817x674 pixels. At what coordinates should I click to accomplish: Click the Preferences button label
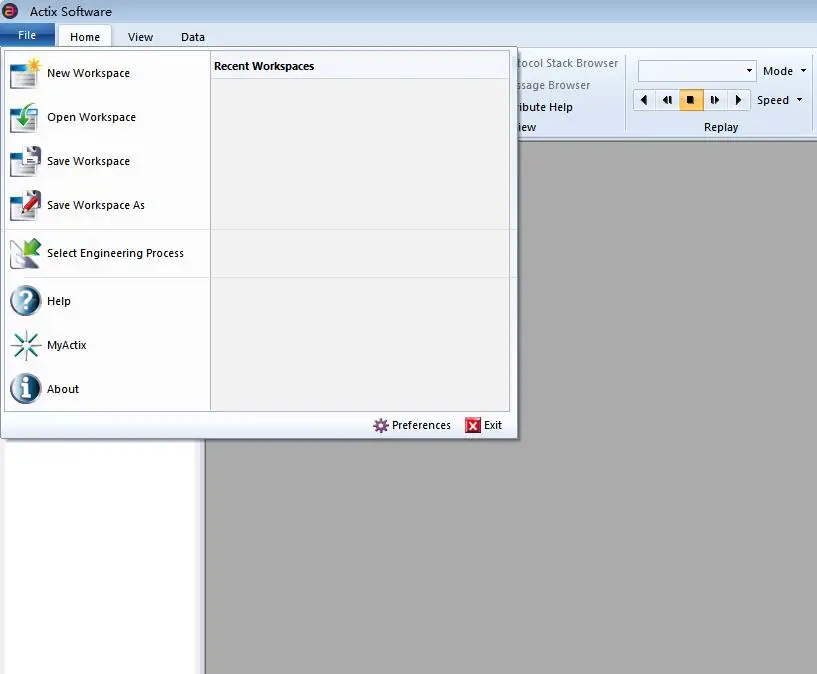(x=421, y=426)
